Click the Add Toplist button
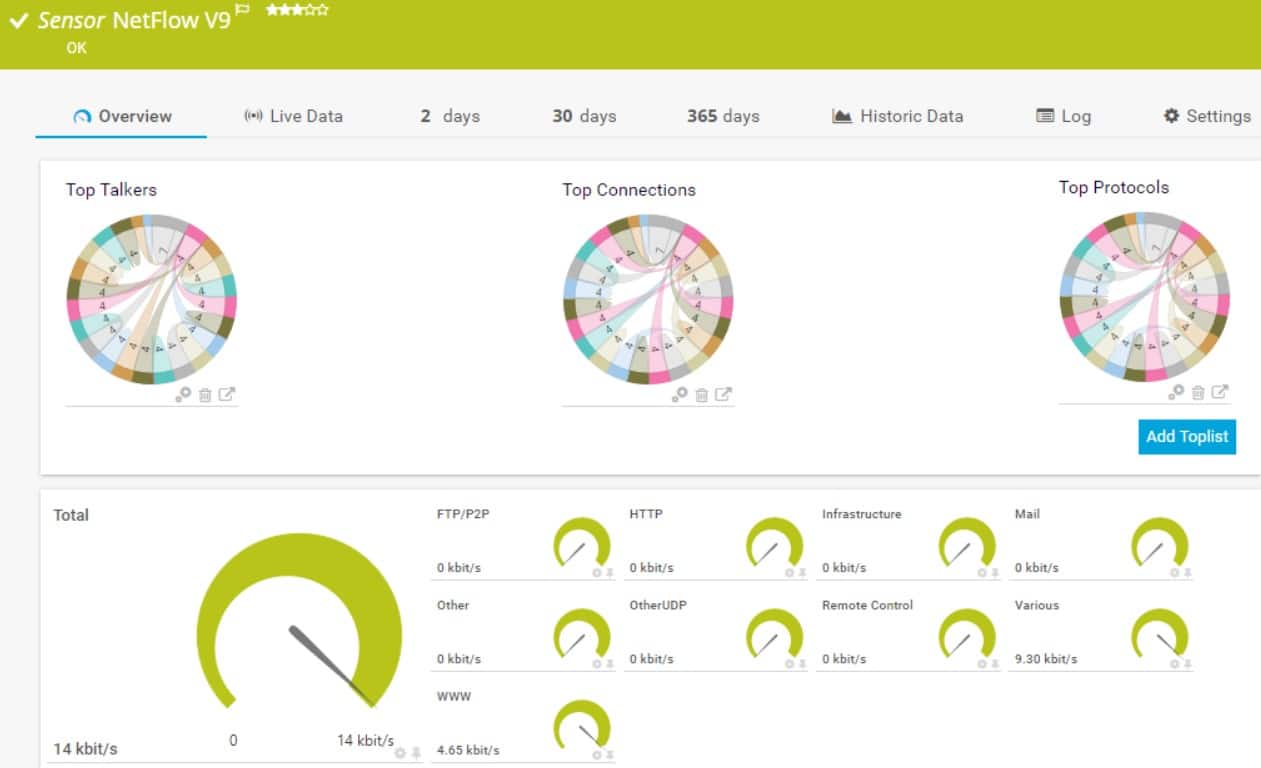Screen dimensions: 1261x768 tap(1187, 437)
